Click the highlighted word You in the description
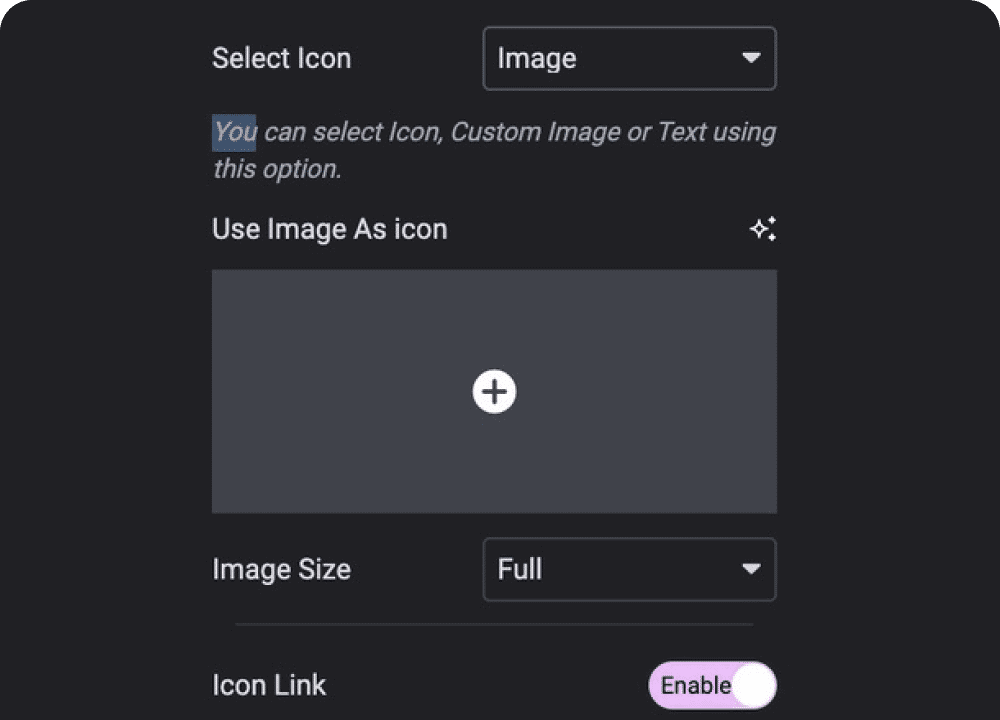Image resolution: width=1000 pixels, height=720 pixels. [x=234, y=132]
